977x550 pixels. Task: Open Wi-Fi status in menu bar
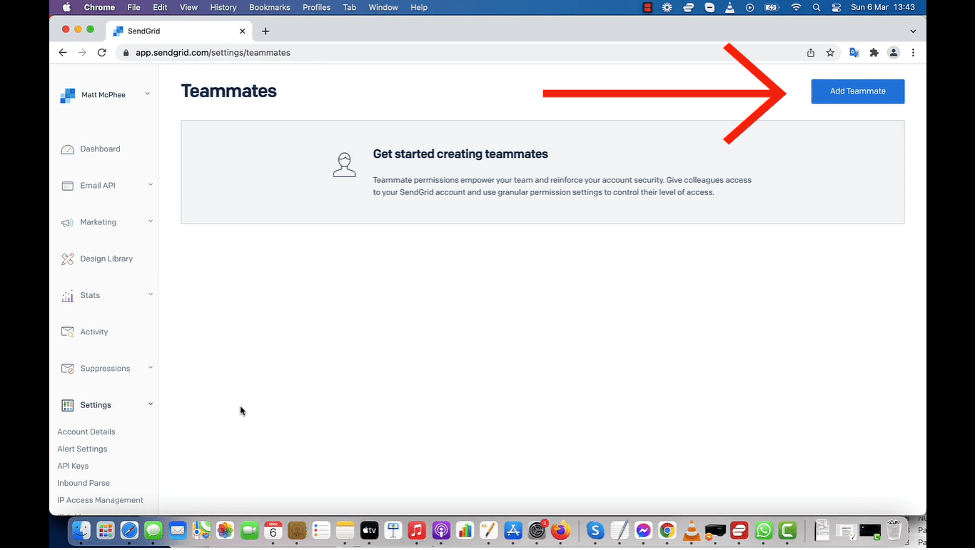point(798,7)
